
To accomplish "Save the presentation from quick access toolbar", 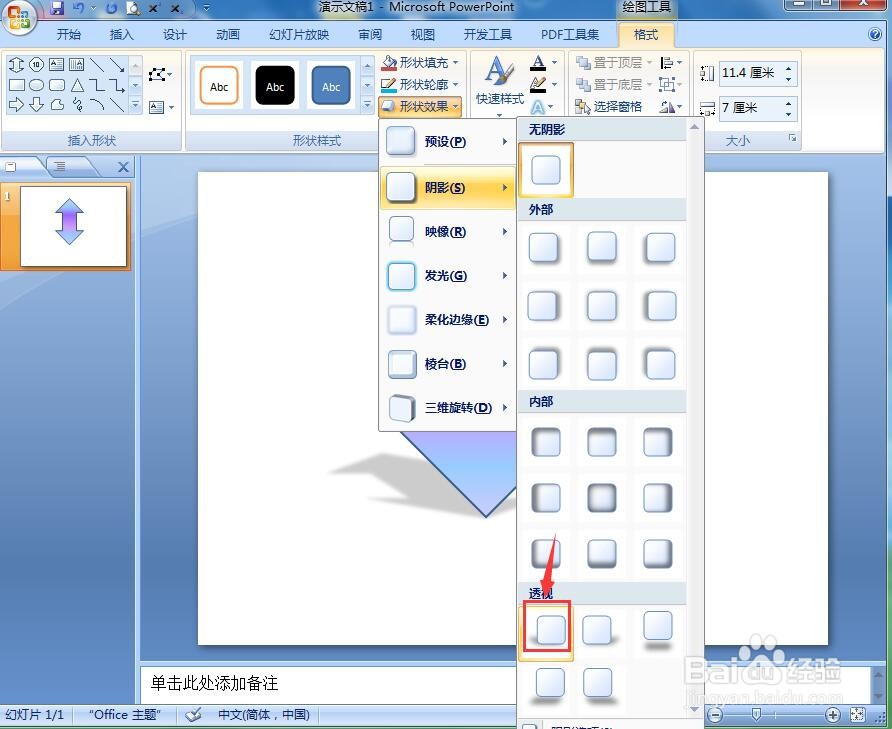I will [57, 7].
